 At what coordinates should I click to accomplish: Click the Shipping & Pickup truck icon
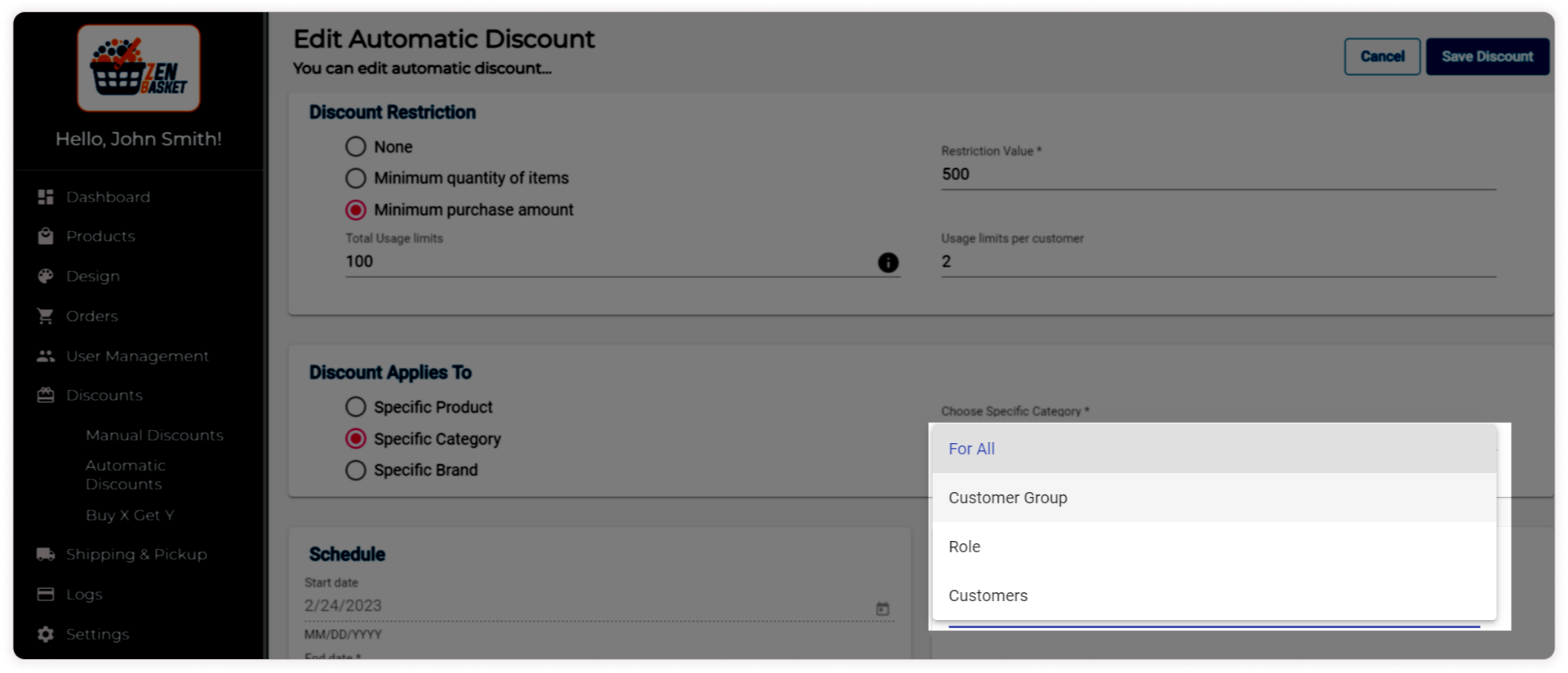pos(46,554)
